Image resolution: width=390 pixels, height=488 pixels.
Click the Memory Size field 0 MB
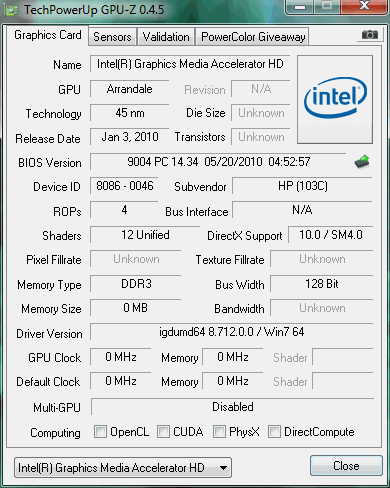coord(136,308)
